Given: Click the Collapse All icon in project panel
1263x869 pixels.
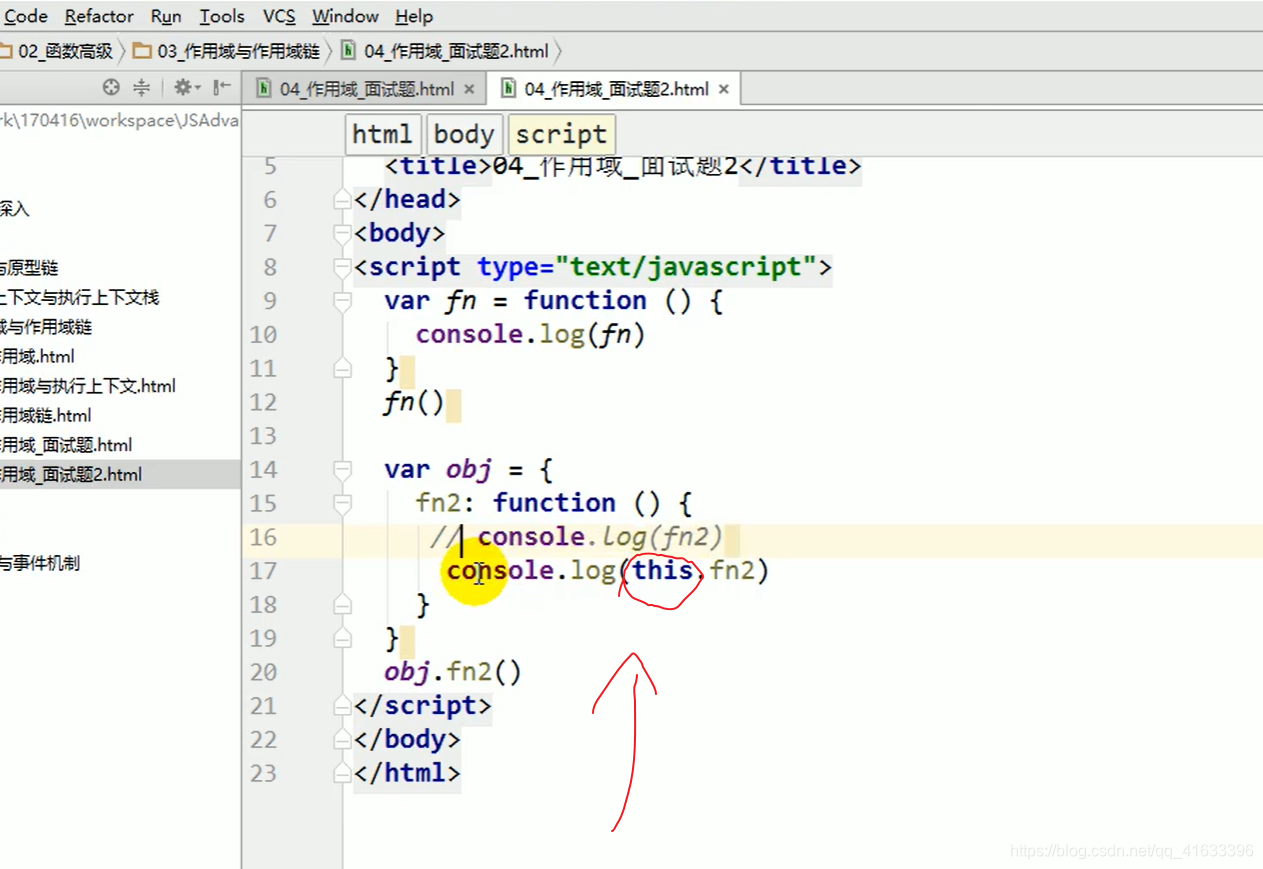Looking at the screenshot, I should [x=142, y=88].
